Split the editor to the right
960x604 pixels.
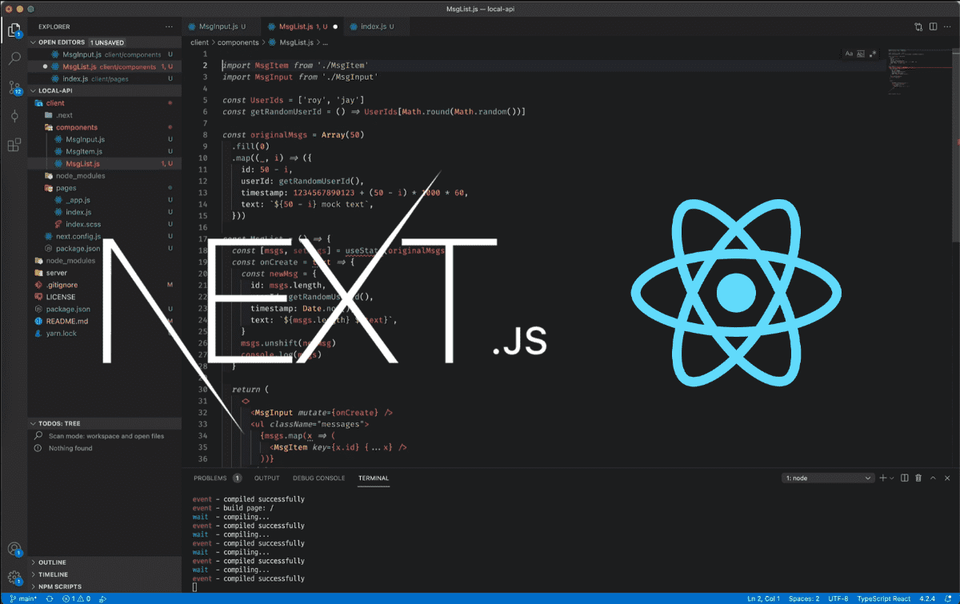(x=933, y=27)
